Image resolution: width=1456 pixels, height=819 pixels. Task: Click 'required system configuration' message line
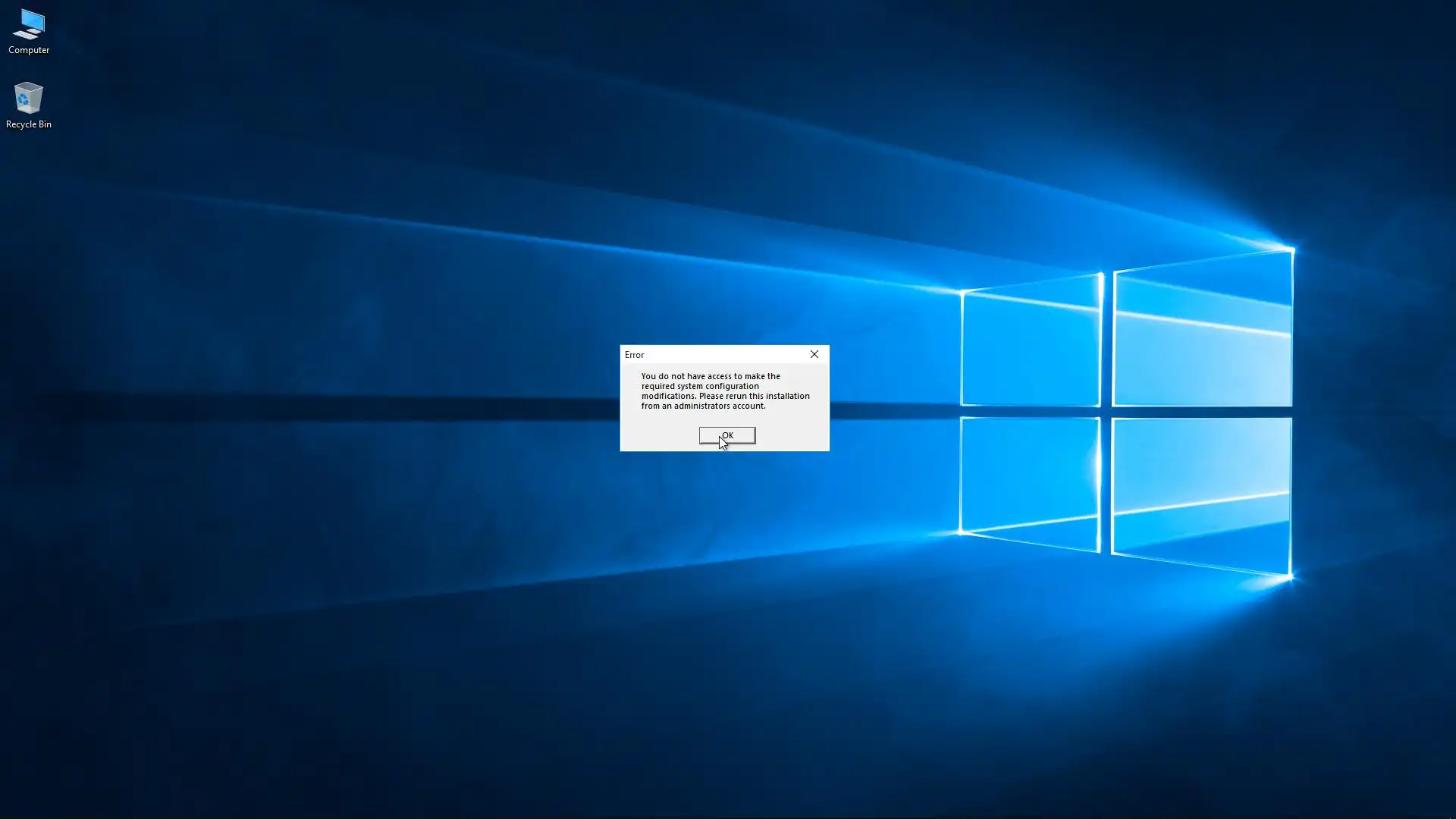click(x=699, y=386)
